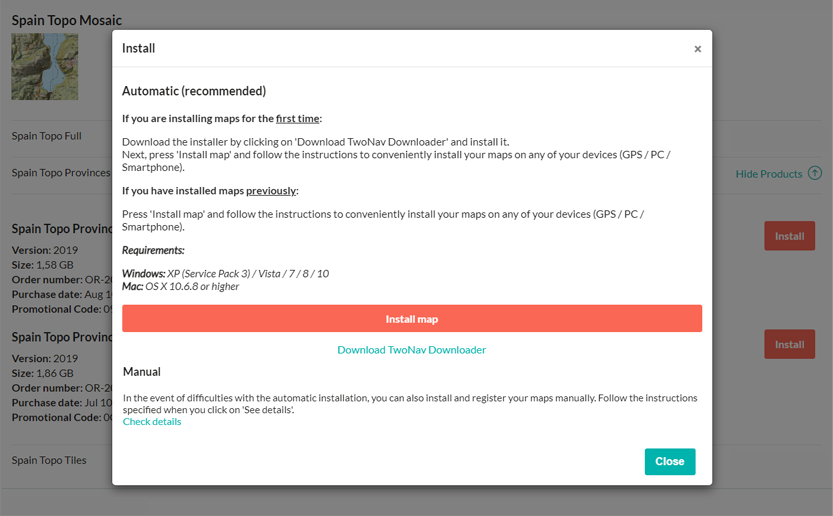Open the Download TwoNav Downloader link
Screen dimensions: 833x516
coord(412,350)
